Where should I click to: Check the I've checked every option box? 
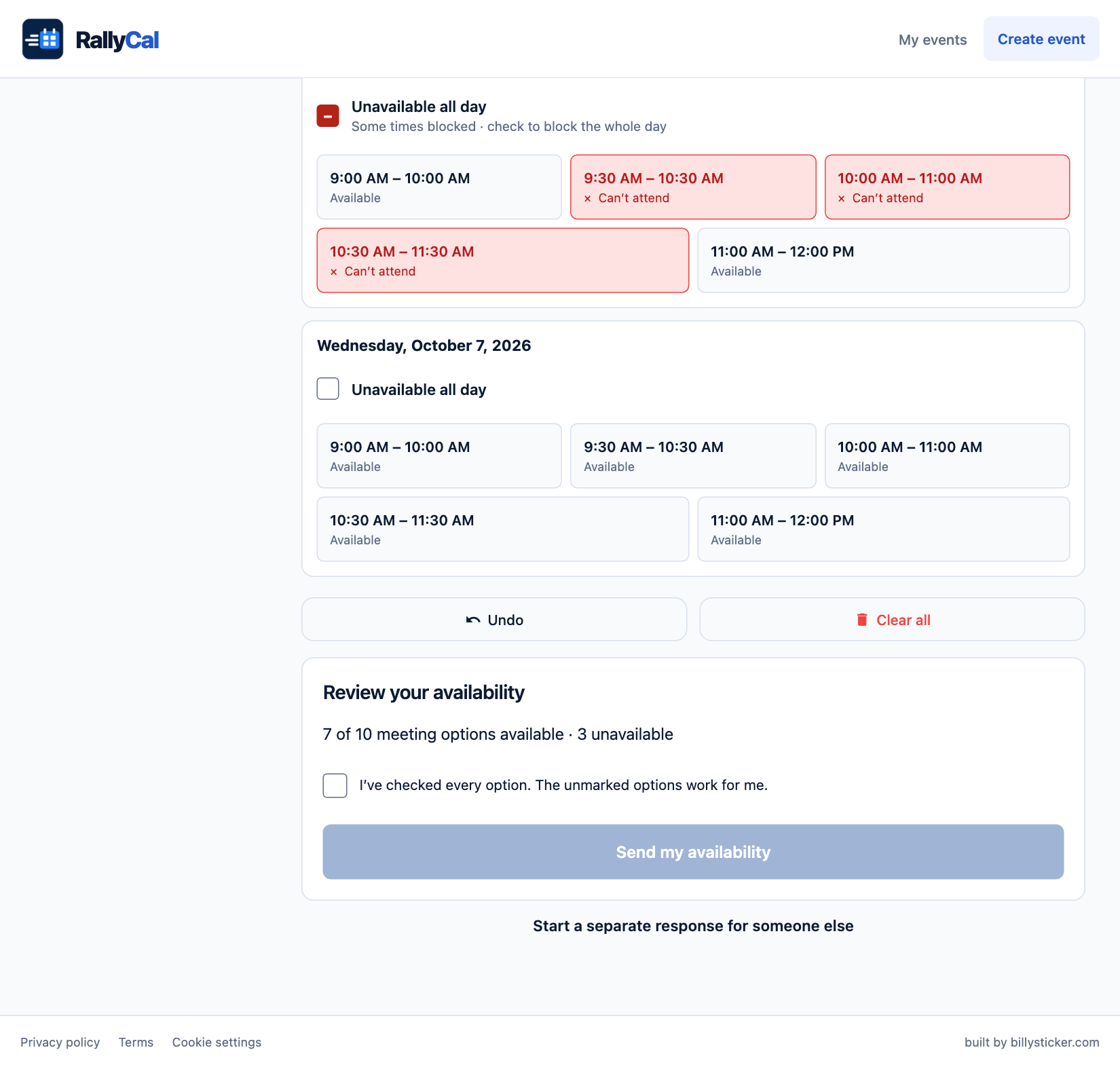pyautogui.click(x=335, y=785)
